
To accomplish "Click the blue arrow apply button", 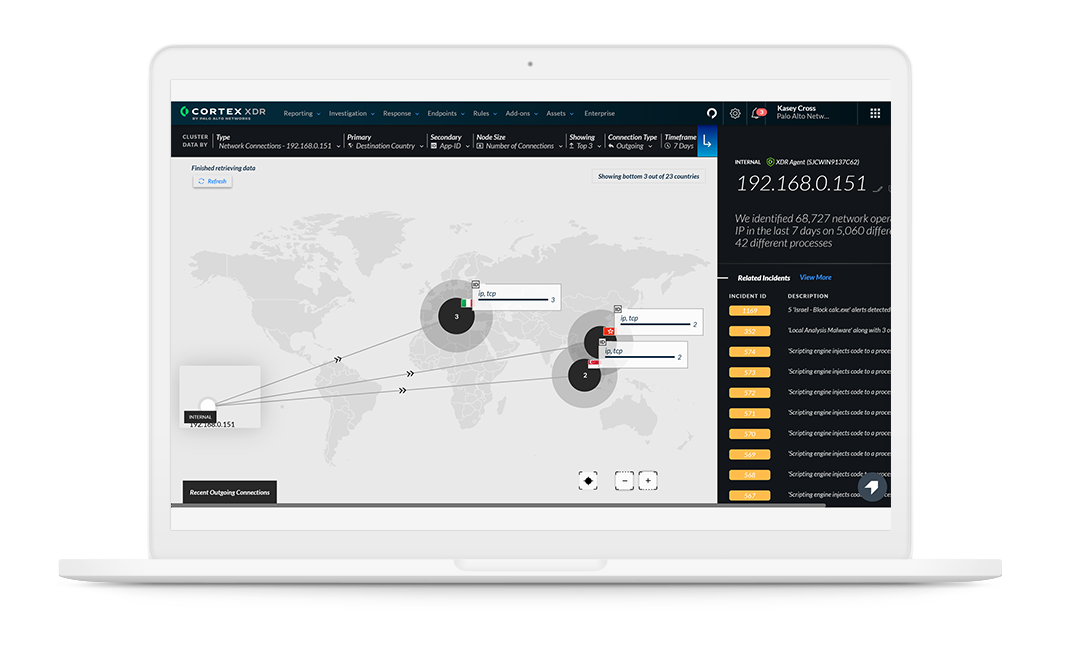I will coord(708,144).
